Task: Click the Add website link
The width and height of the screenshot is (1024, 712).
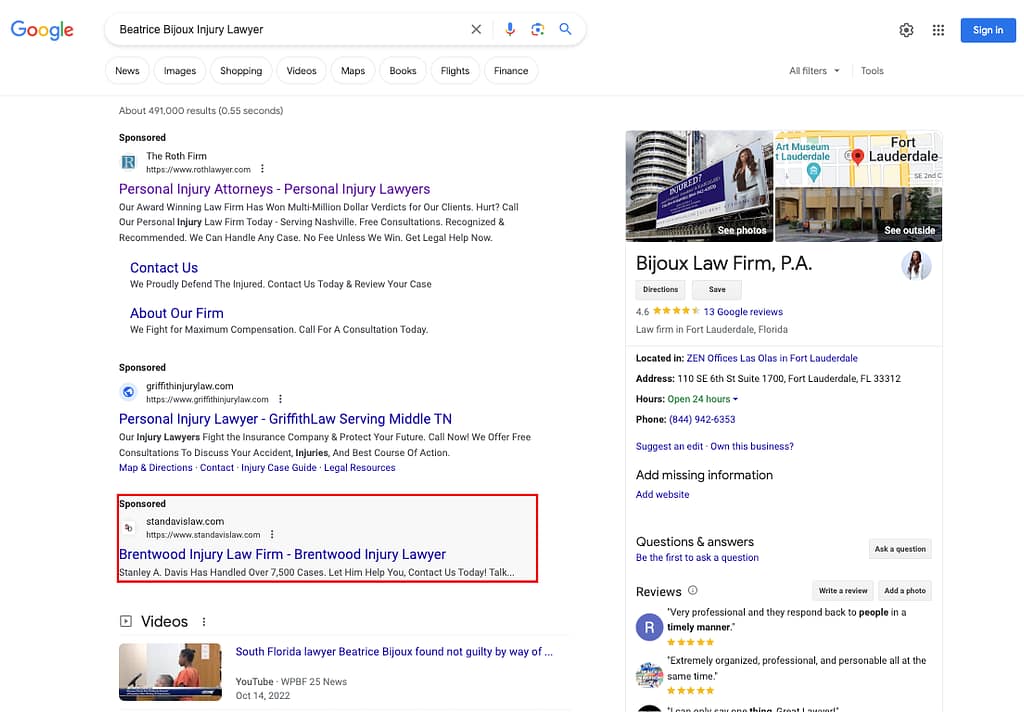Action: click(662, 494)
